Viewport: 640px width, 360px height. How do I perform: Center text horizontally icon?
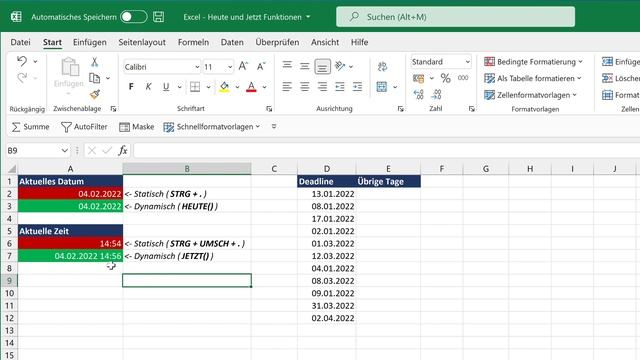(304, 87)
